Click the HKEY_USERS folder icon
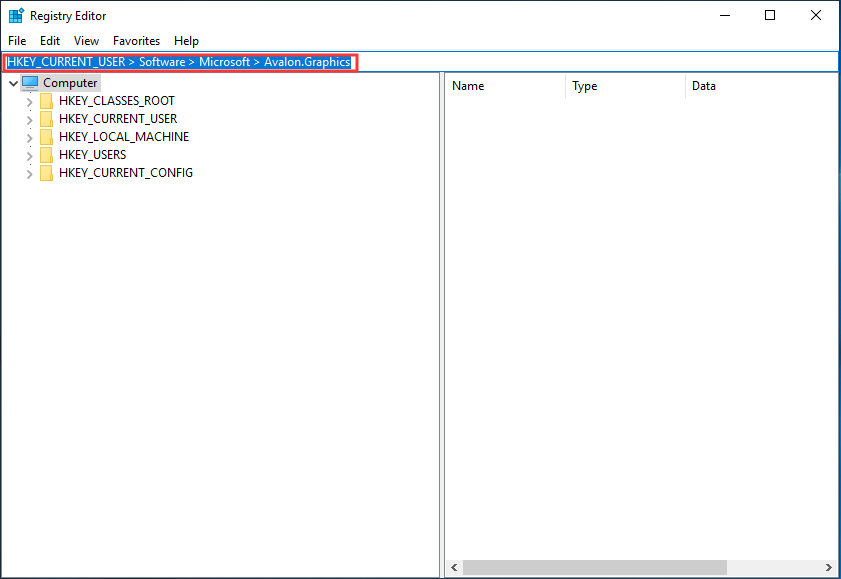This screenshot has height=579, width=841. [x=46, y=154]
